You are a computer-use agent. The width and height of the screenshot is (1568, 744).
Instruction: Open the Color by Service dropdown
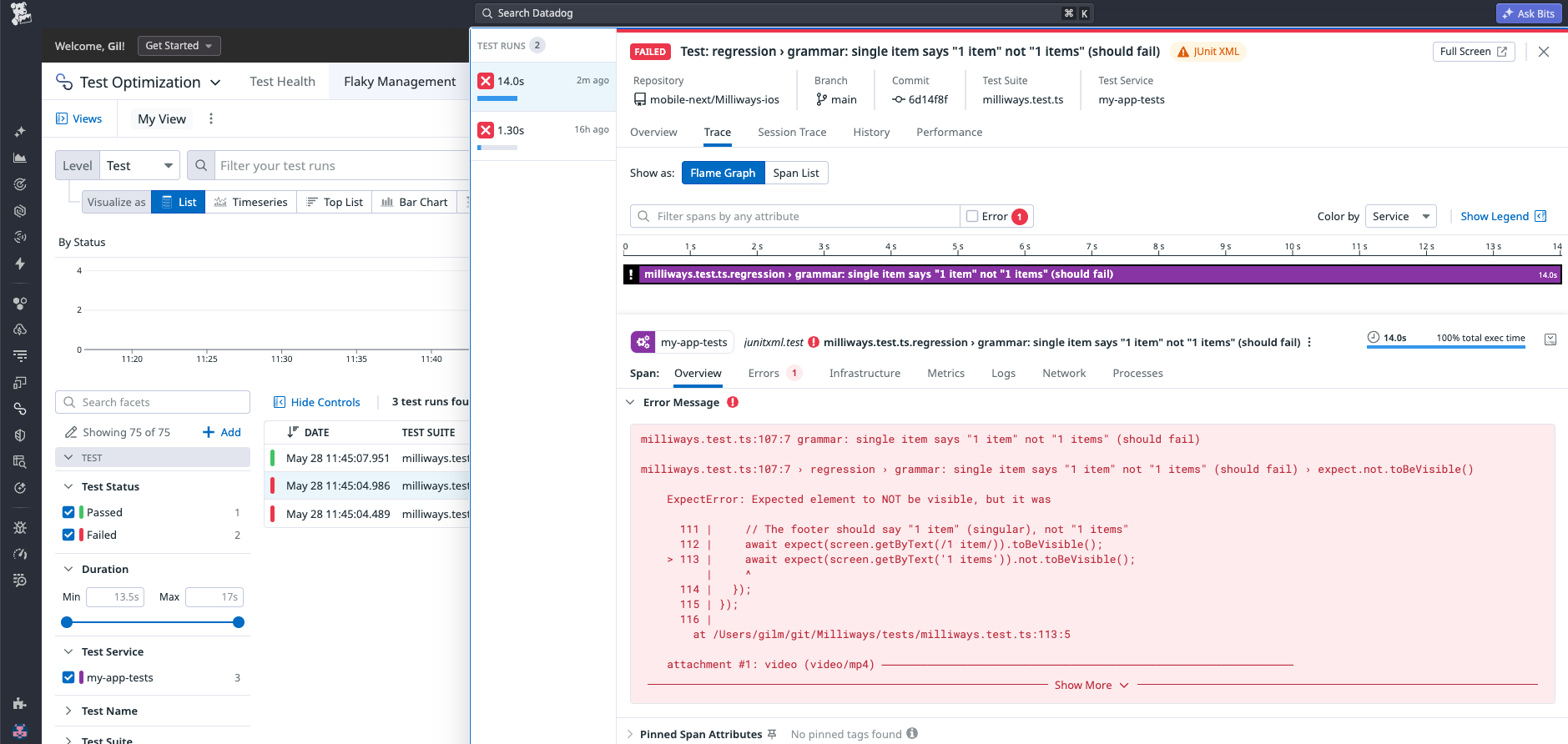point(1401,216)
